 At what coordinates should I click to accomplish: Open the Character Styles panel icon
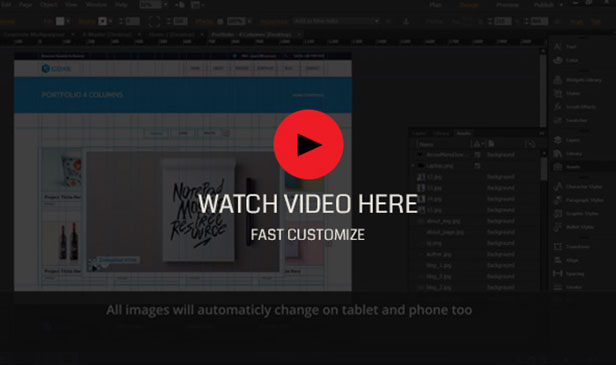point(557,187)
